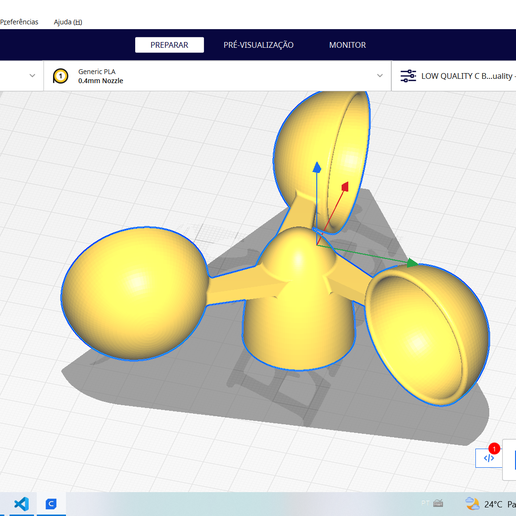Open Cura from the taskbar
Screen dimensions: 516x516
click(x=51, y=504)
